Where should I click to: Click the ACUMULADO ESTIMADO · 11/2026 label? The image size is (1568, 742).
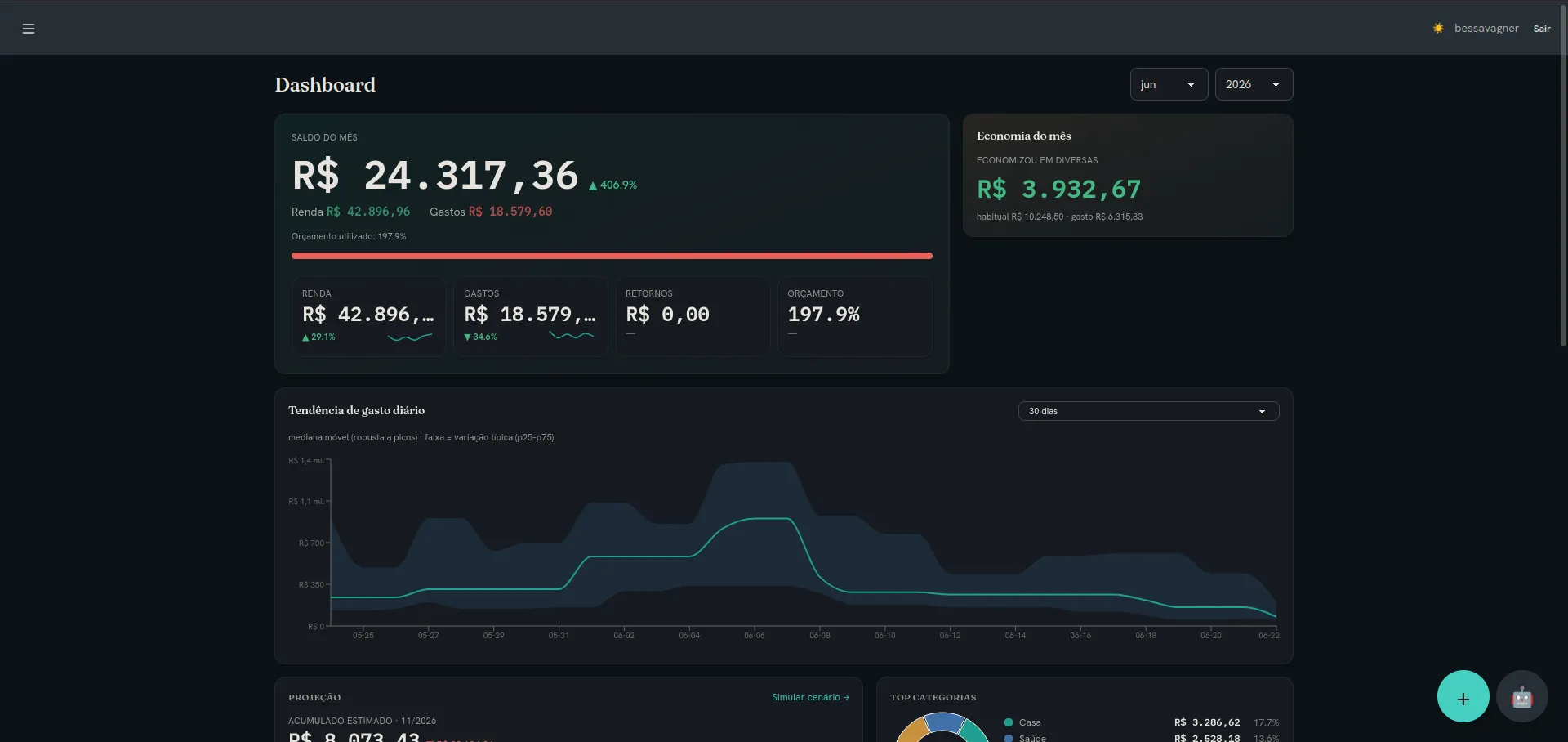click(x=362, y=721)
